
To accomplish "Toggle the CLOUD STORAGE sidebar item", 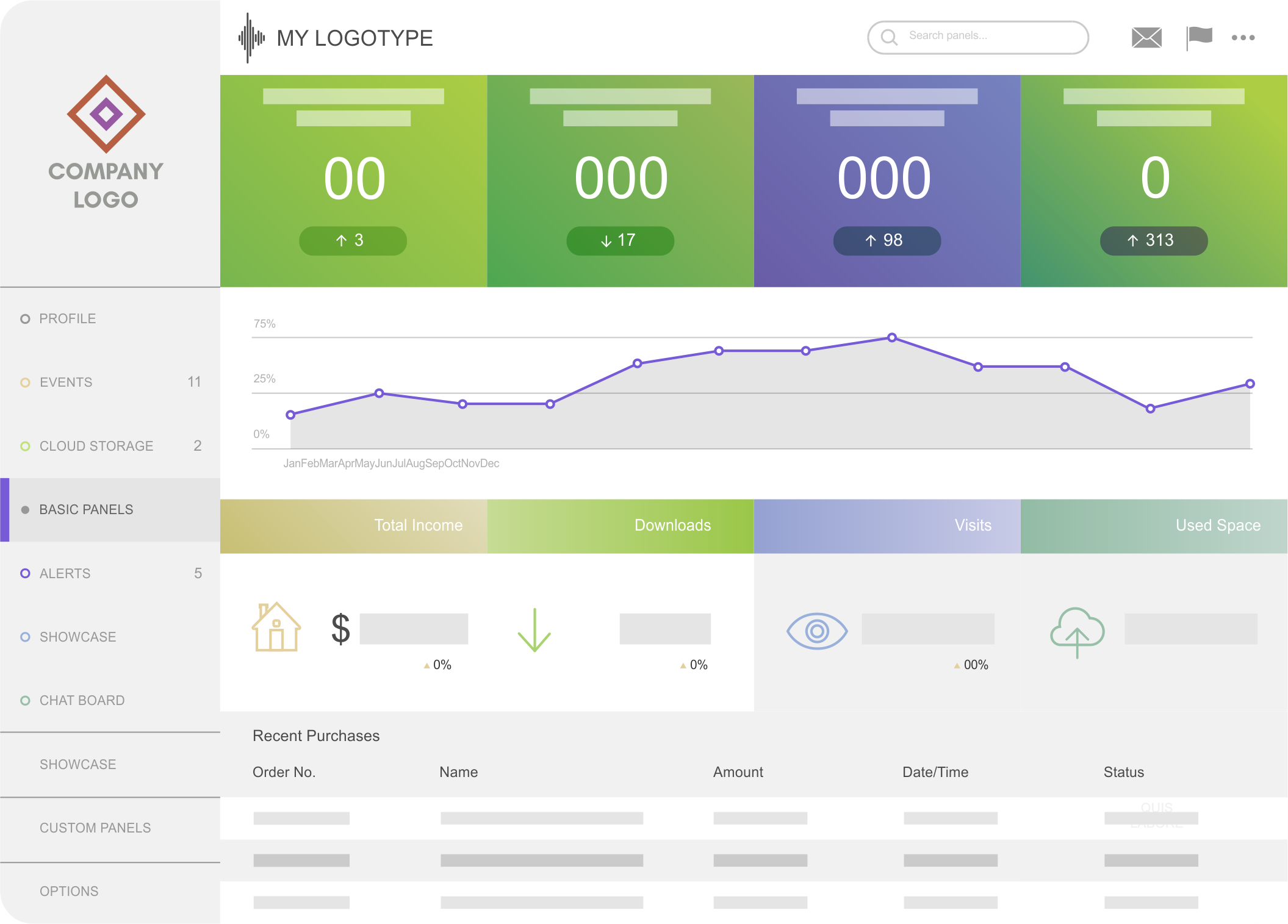I will (110, 447).
